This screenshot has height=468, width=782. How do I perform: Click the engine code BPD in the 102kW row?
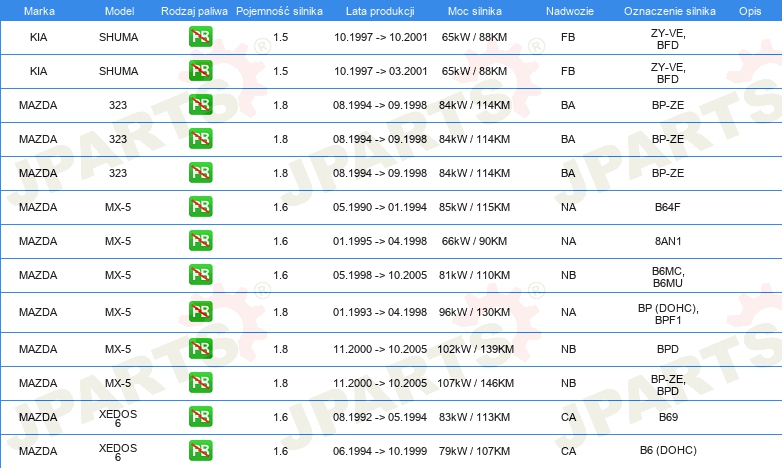668,349
